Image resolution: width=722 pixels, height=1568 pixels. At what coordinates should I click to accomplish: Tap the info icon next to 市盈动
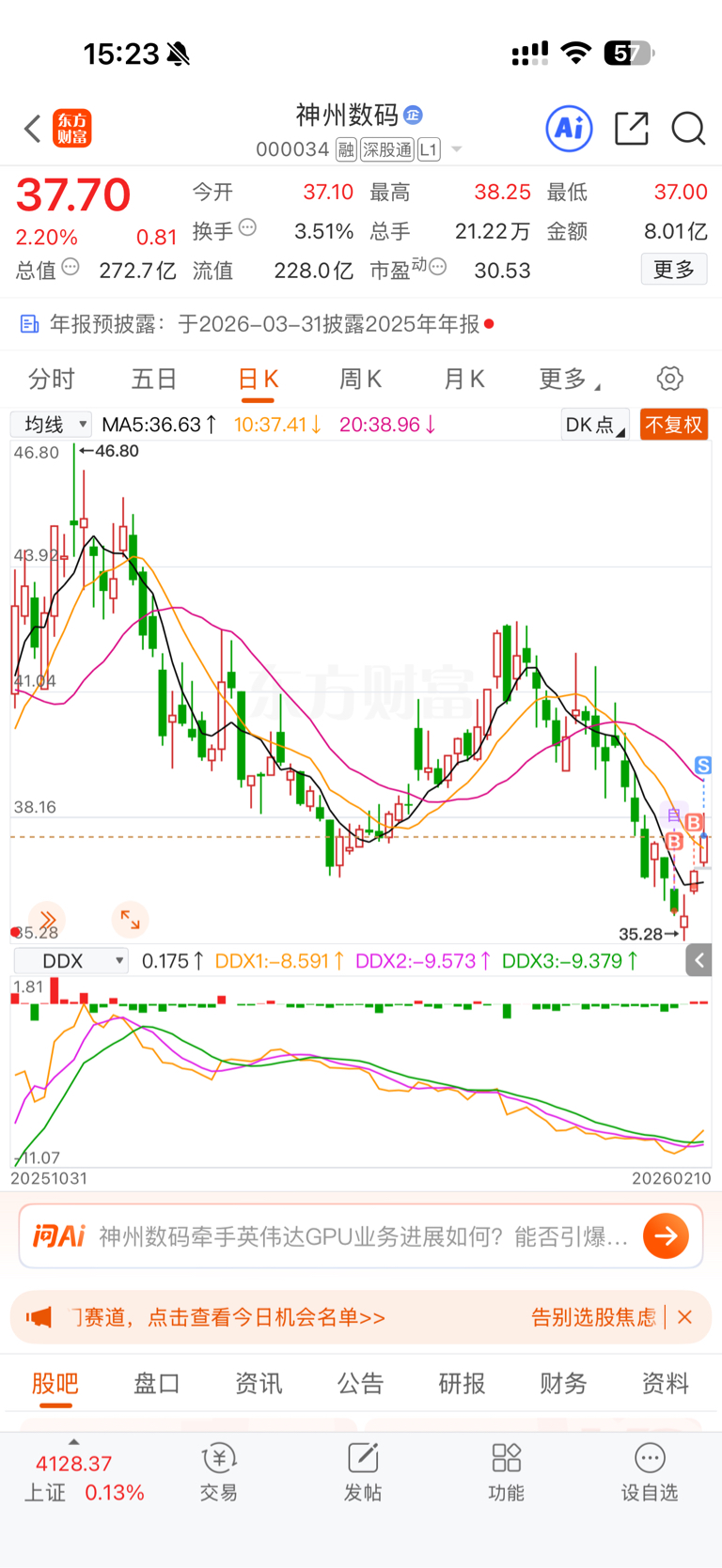coord(437,268)
